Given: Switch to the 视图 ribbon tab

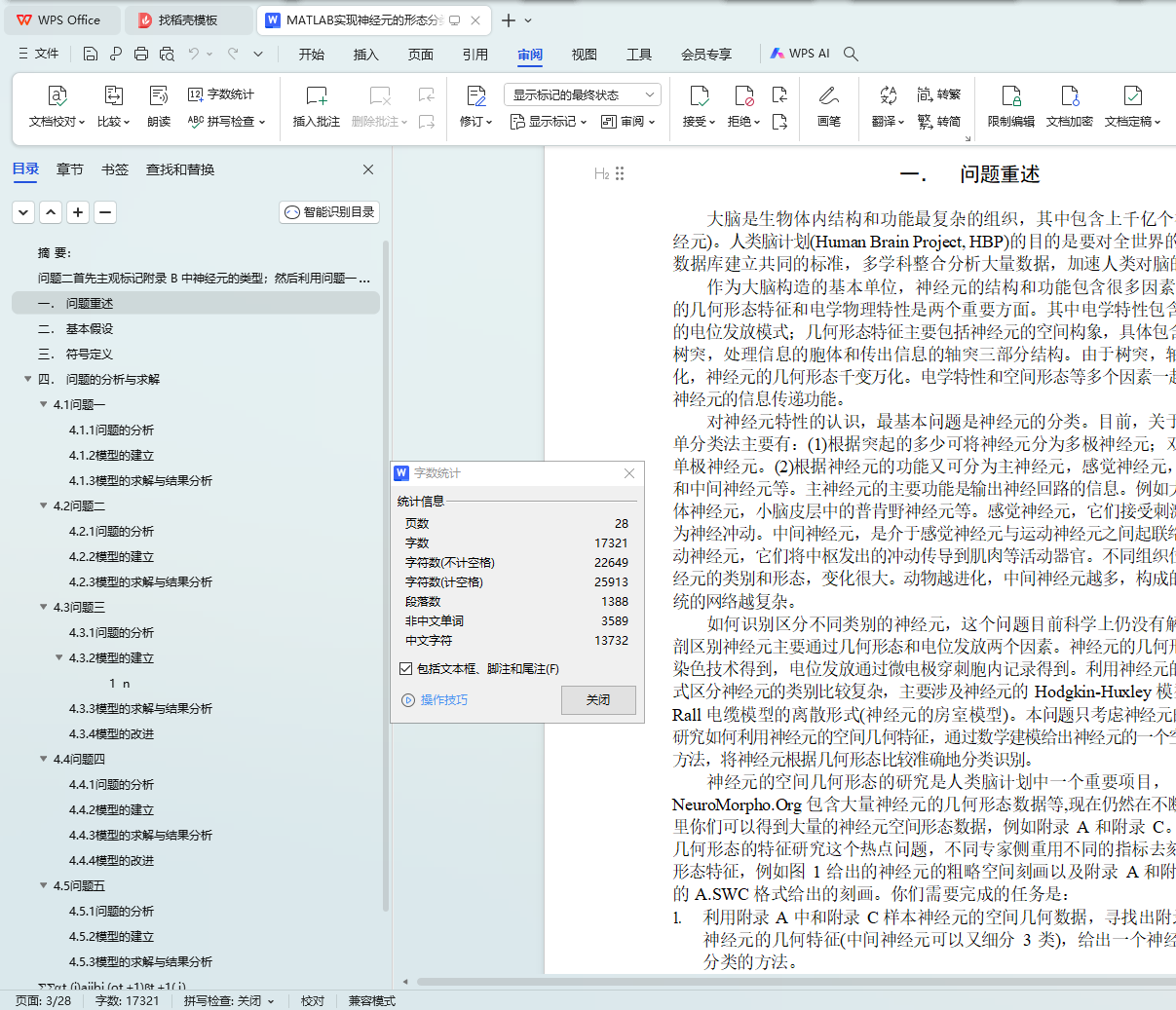Looking at the screenshot, I should point(585,55).
